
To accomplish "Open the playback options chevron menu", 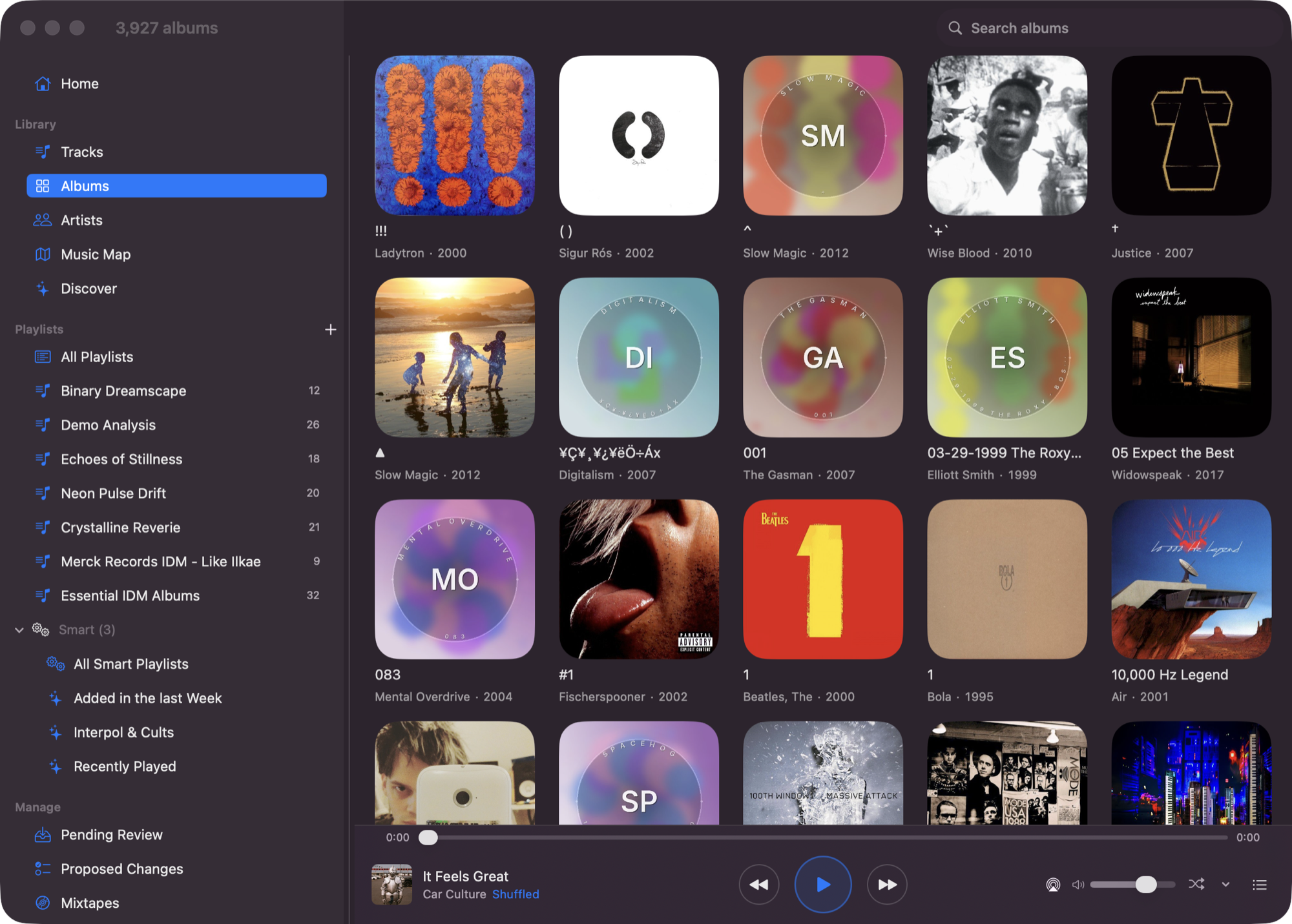I will (1225, 885).
